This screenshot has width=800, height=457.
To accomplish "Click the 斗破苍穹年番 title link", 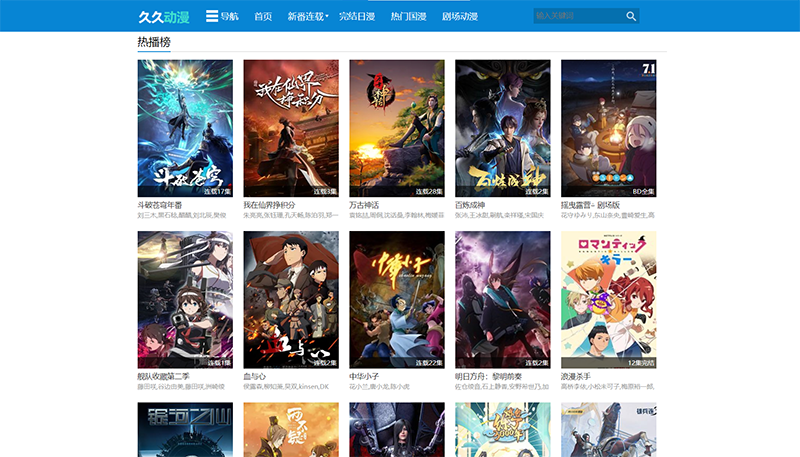I will pyautogui.click(x=160, y=205).
